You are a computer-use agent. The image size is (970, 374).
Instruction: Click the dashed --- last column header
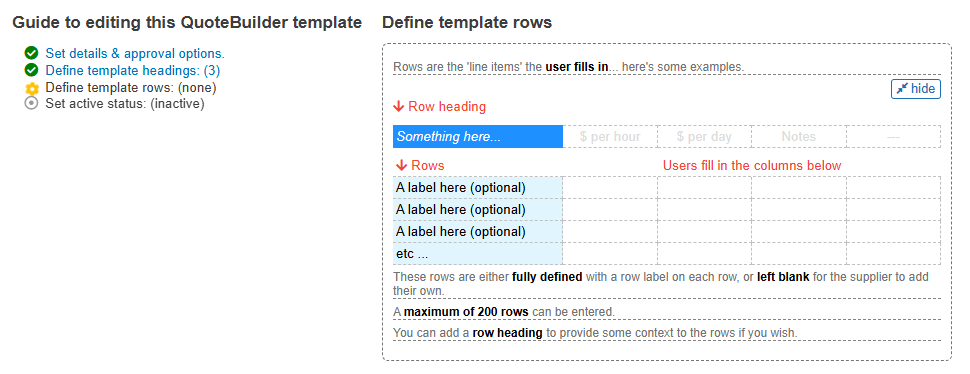pyautogui.click(x=893, y=137)
